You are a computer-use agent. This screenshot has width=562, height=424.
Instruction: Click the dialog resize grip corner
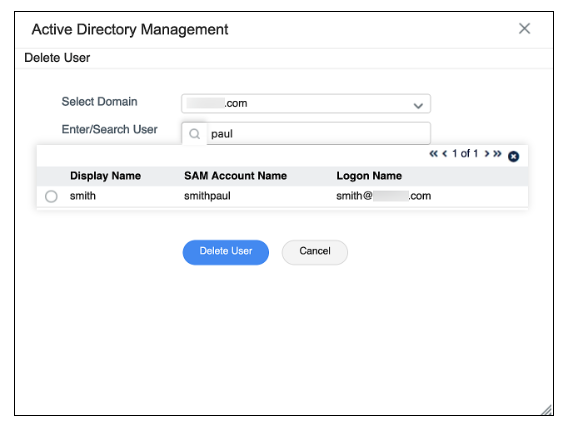click(x=547, y=410)
